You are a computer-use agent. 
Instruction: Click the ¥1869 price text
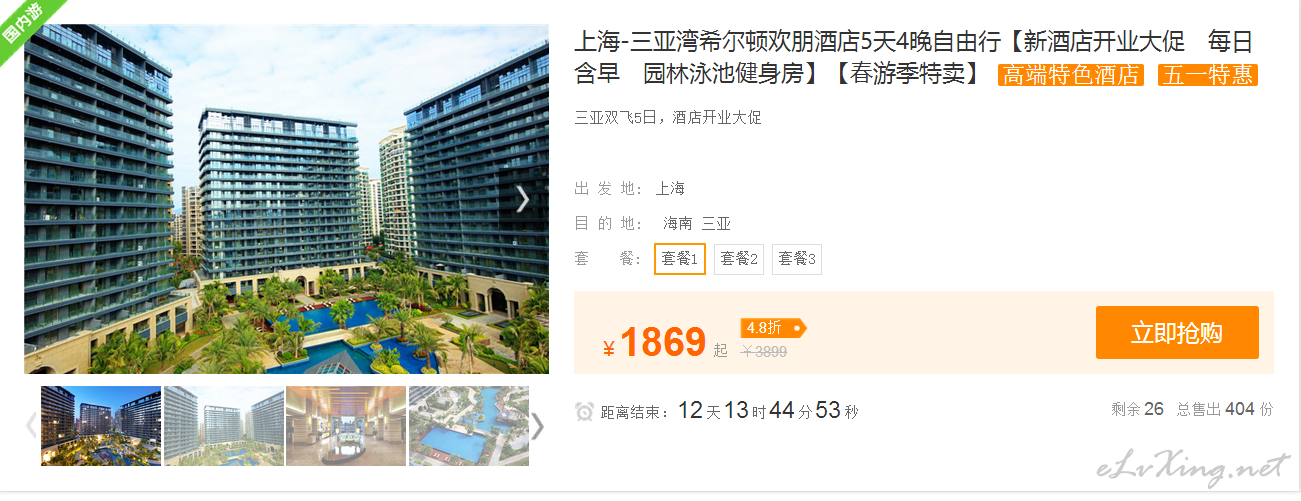(x=654, y=343)
